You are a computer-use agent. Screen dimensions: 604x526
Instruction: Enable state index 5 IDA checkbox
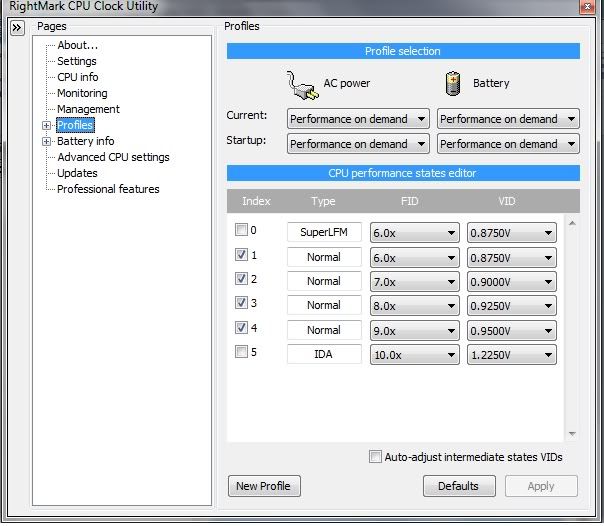[x=241, y=351]
